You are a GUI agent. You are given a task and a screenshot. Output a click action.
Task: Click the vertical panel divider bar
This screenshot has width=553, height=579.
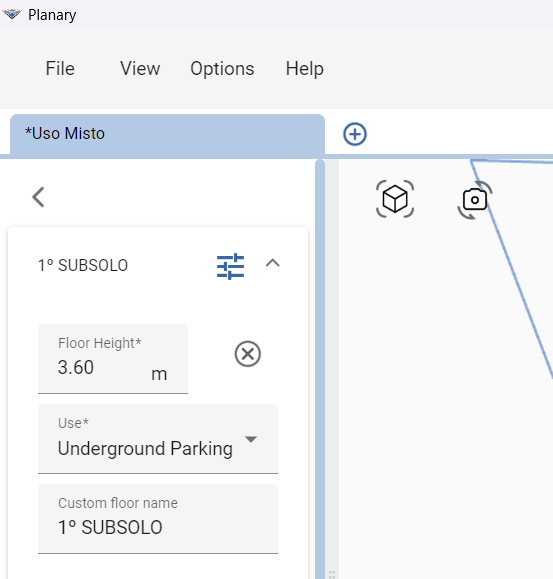click(320, 369)
